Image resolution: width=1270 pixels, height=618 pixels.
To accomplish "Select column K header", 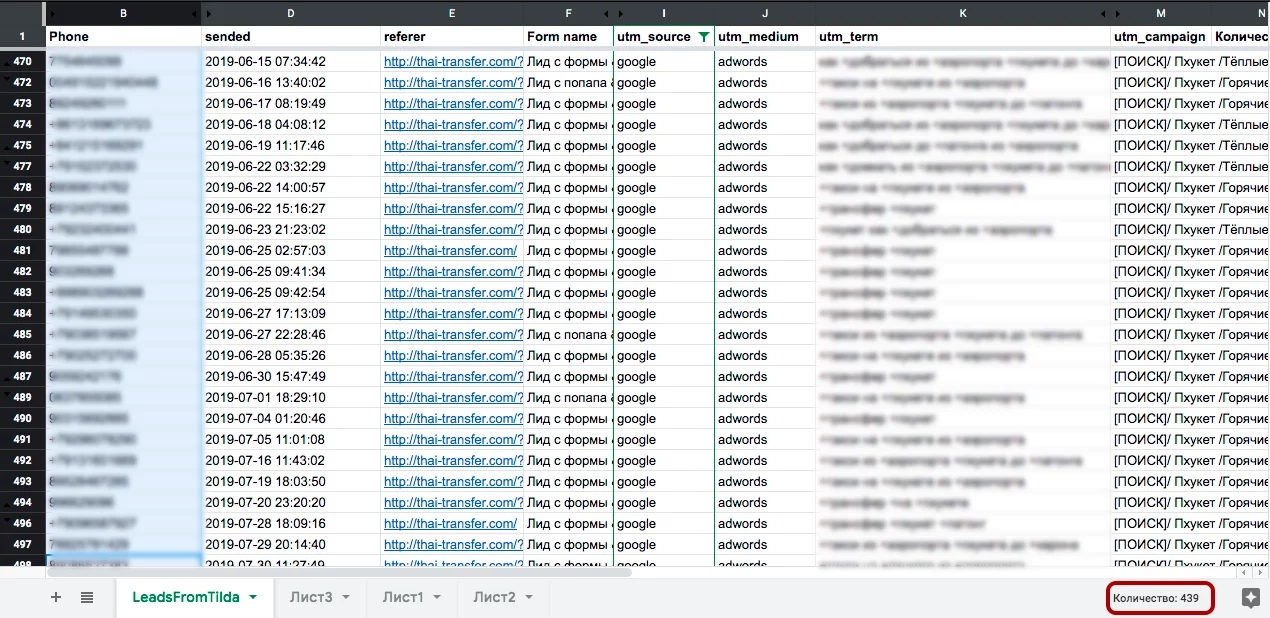I will 963,13.
